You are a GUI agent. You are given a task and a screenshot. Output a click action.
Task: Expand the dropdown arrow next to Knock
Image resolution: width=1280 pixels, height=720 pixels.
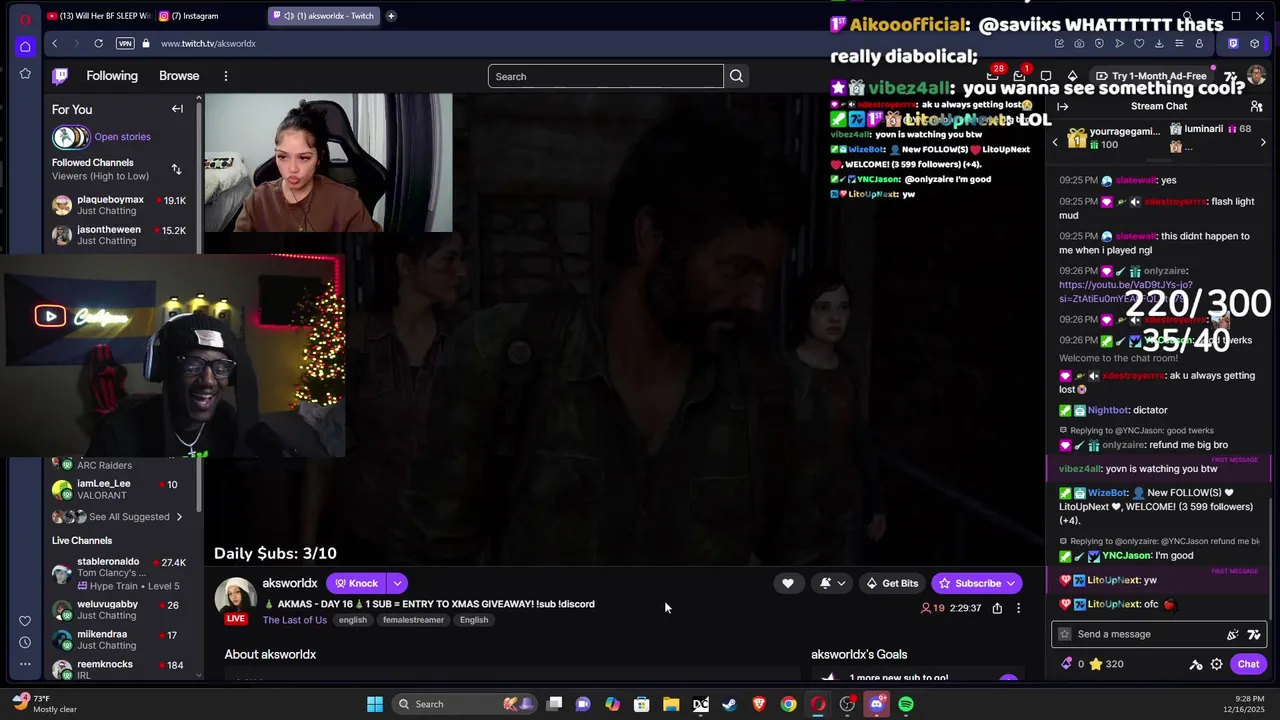397,583
